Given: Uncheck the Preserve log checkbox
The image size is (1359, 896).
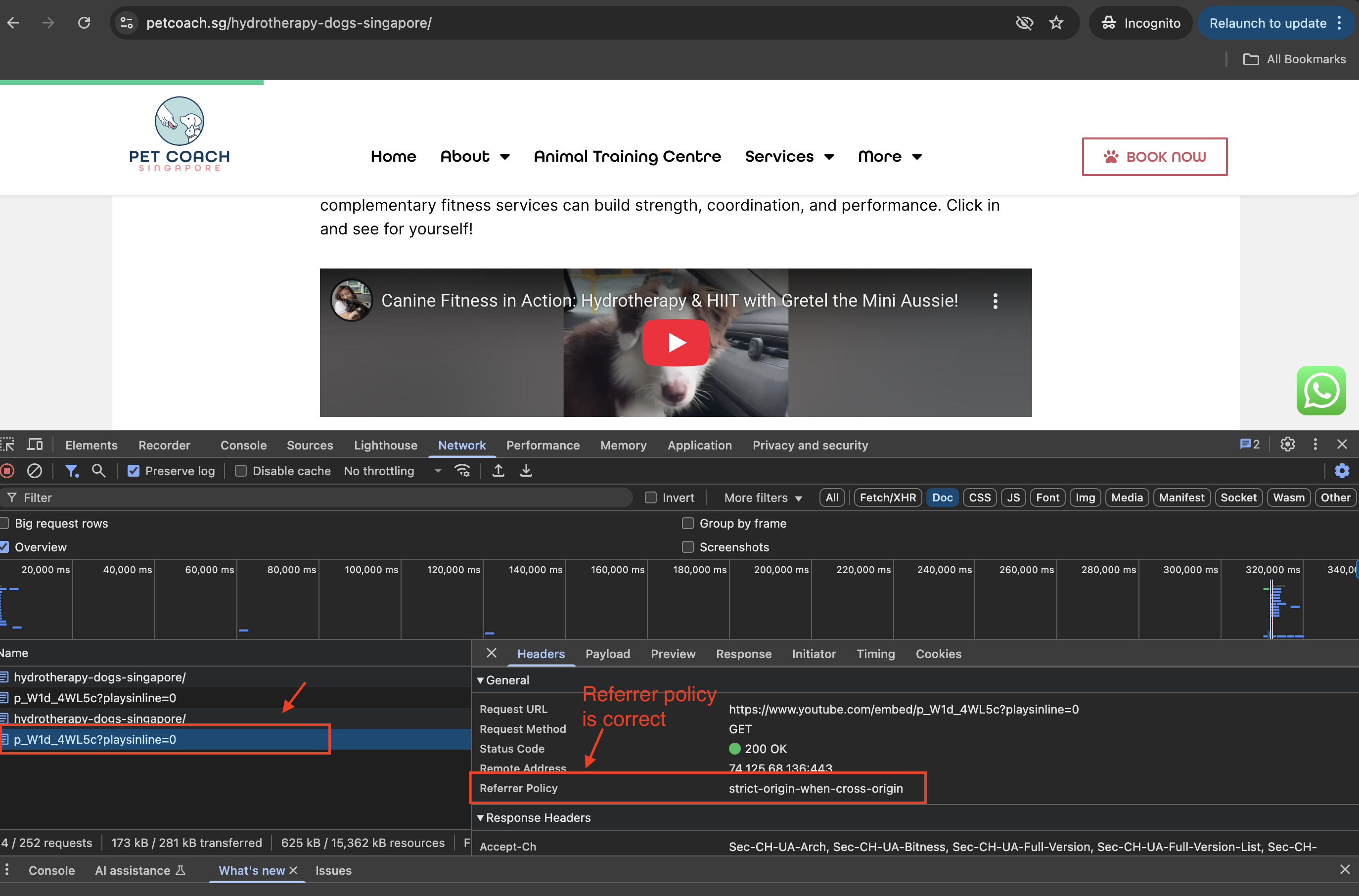Looking at the screenshot, I should (133, 470).
